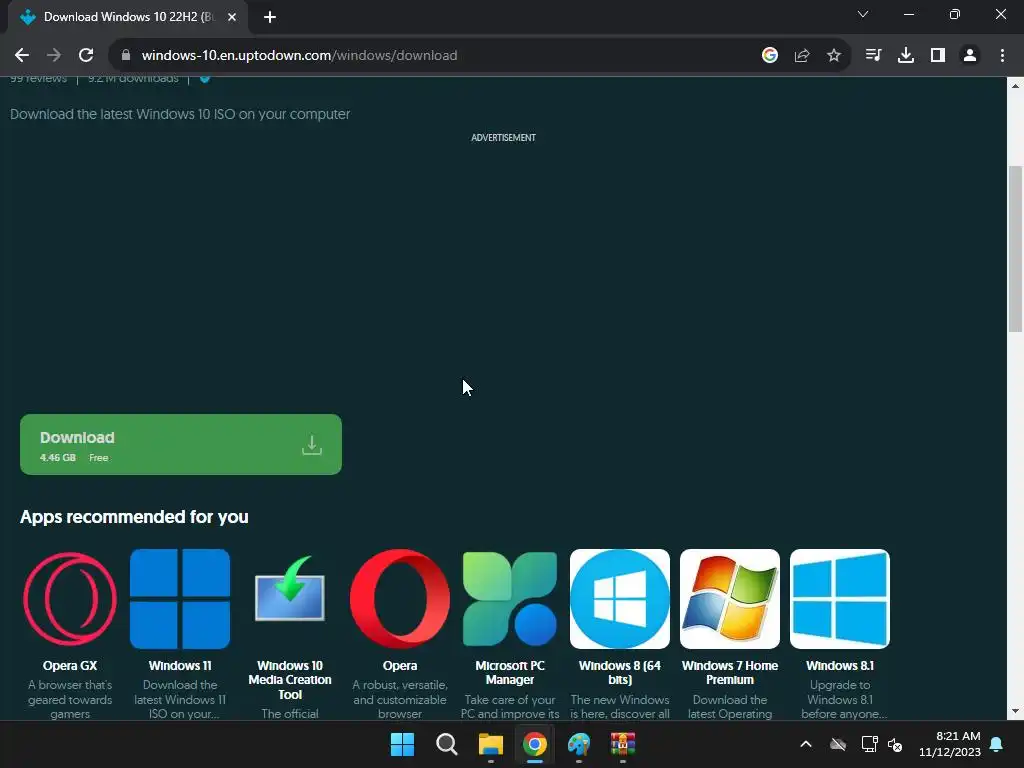View site information via lock icon
This screenshot has height=768, width=1024.
(x=126, y=56)
